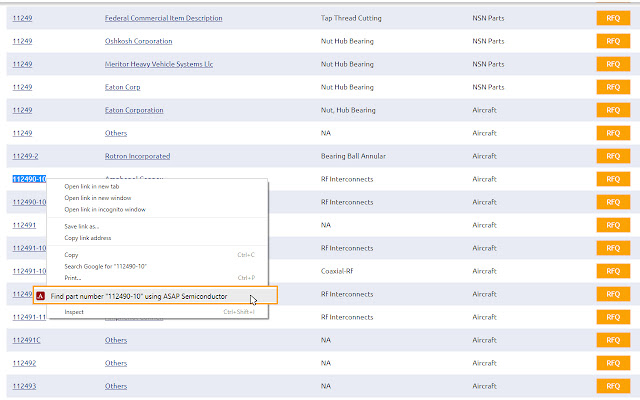This screenshot has height=400, width=640.
Task: Click the ASAP Semiconductor icon in context menu
Action: click(41, 296)
